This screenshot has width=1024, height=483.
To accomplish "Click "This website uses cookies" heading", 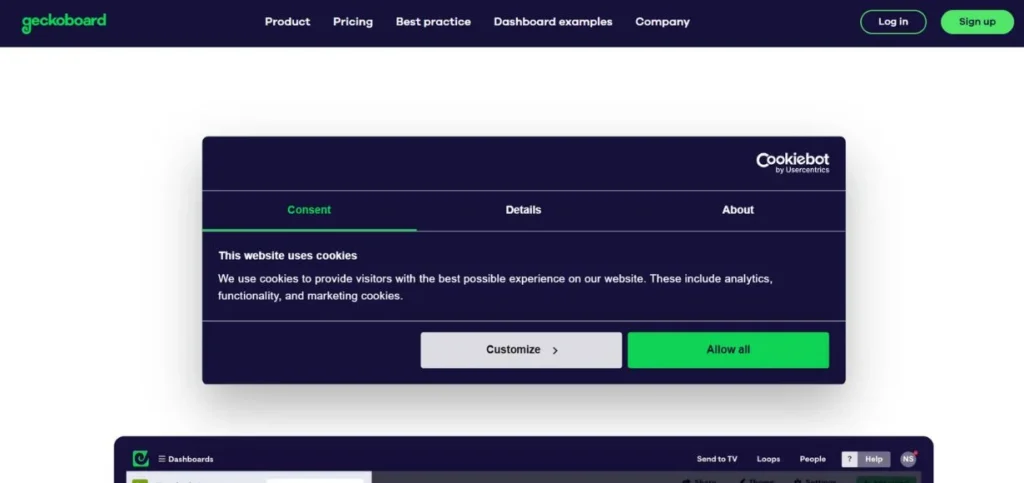I will 287,255.
